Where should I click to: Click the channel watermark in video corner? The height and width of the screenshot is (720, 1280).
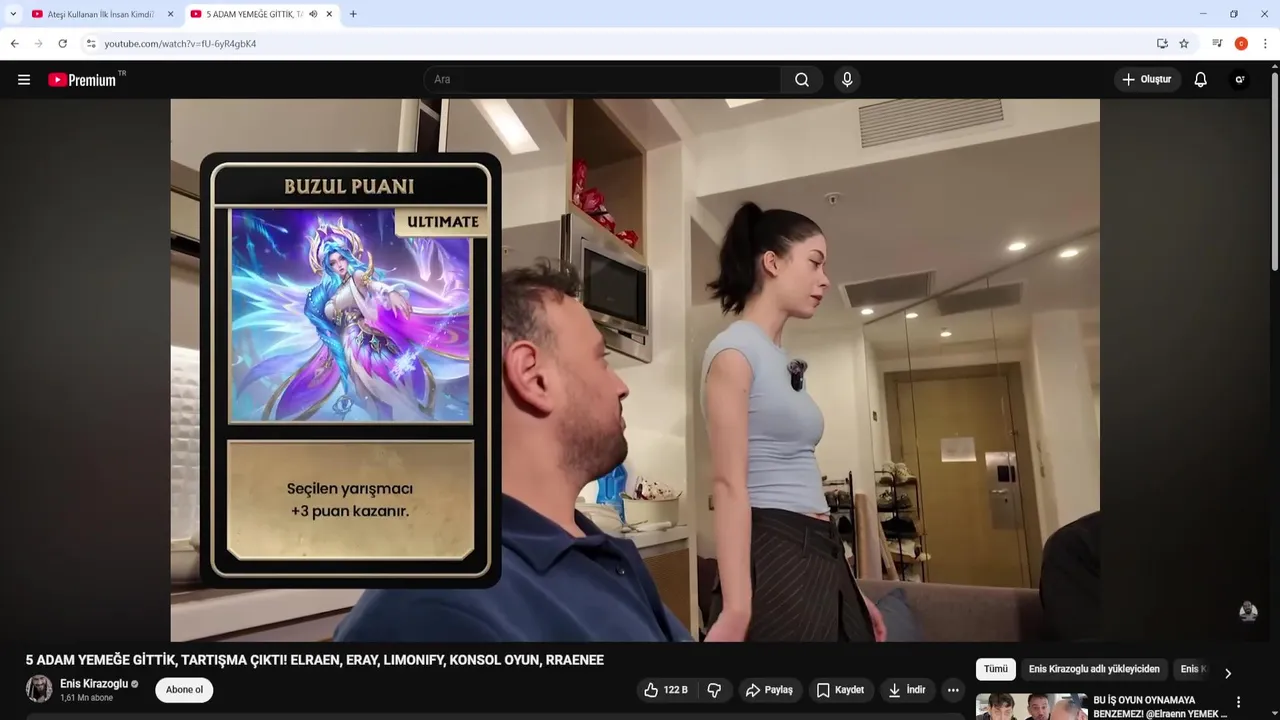click(x=1248, y=612)
